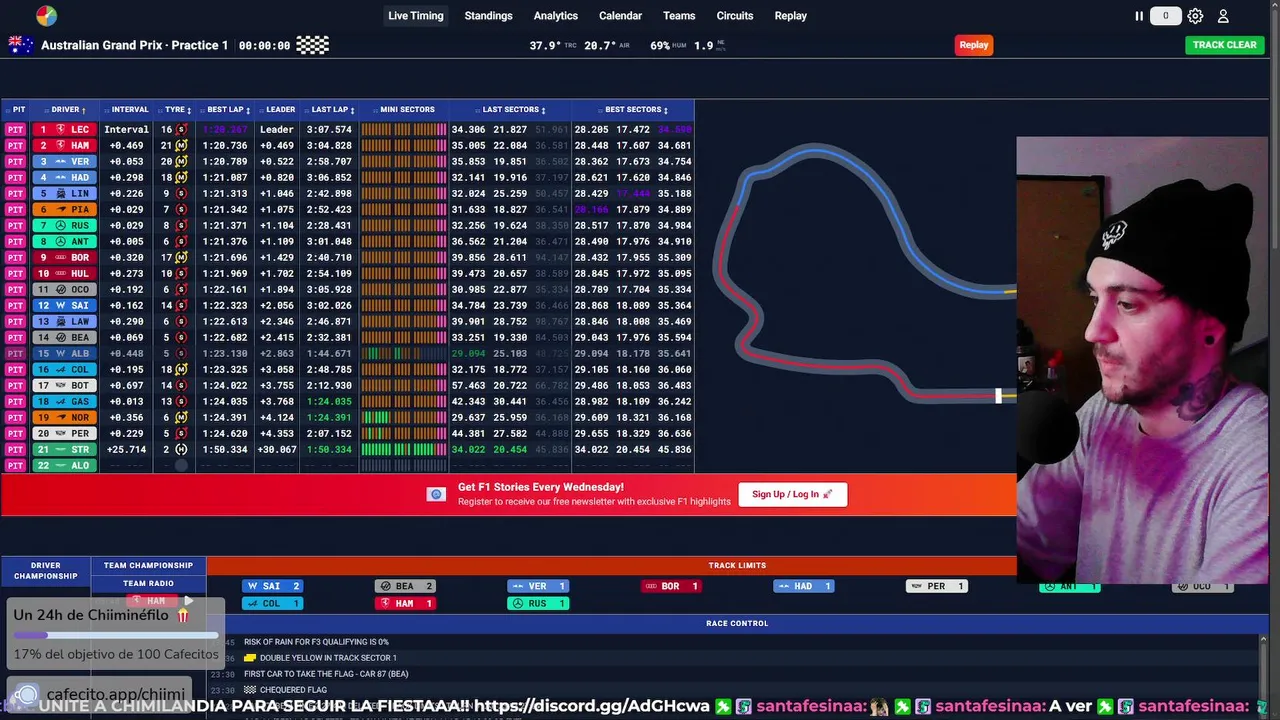Open the Teams tab
1280x720 pixels.
click(x=679, y=16)
